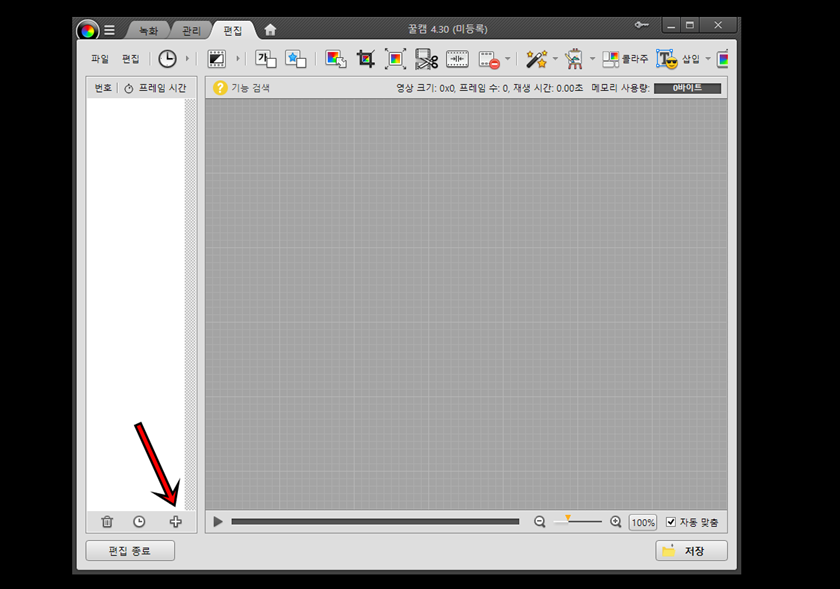Click the Honeycam color wheel logo
Screen dimensions: 840x589
pos(87,31)
